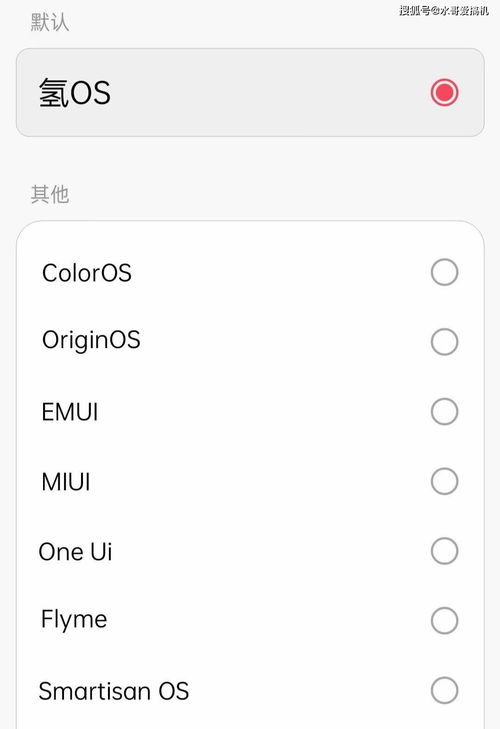Select the 氢OS radio button
Screen dimensions: 500x729
pyautogui.click(x=444, y=92)
